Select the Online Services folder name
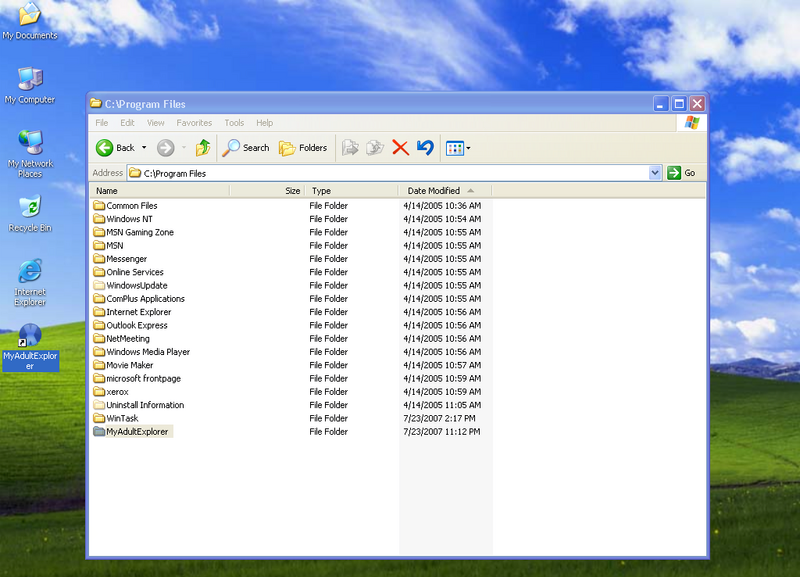This screenshot has height=577, width=800. click(135, 272)
